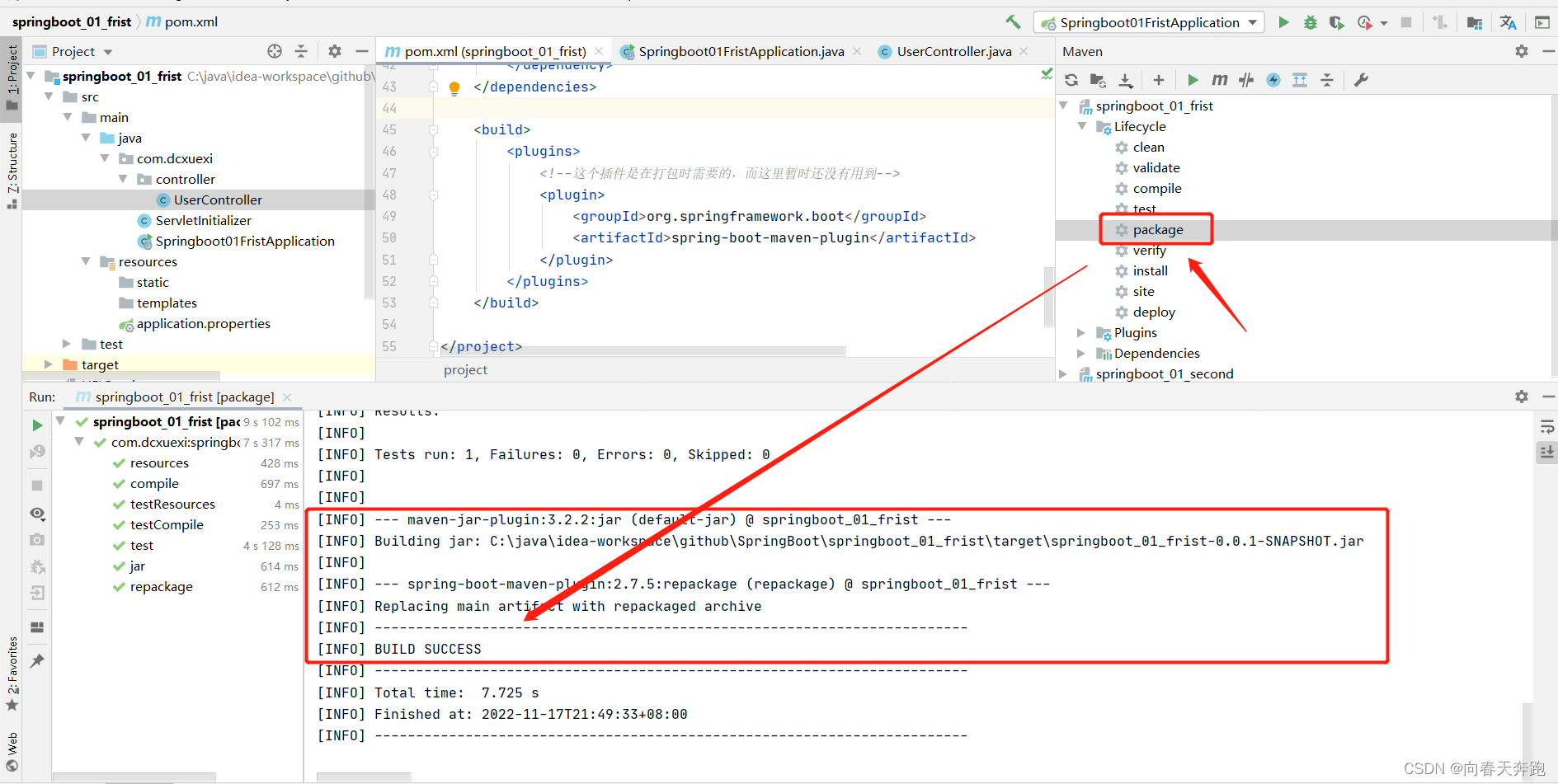
Task: Open Project panel gear settings
Action: (335, 51)
